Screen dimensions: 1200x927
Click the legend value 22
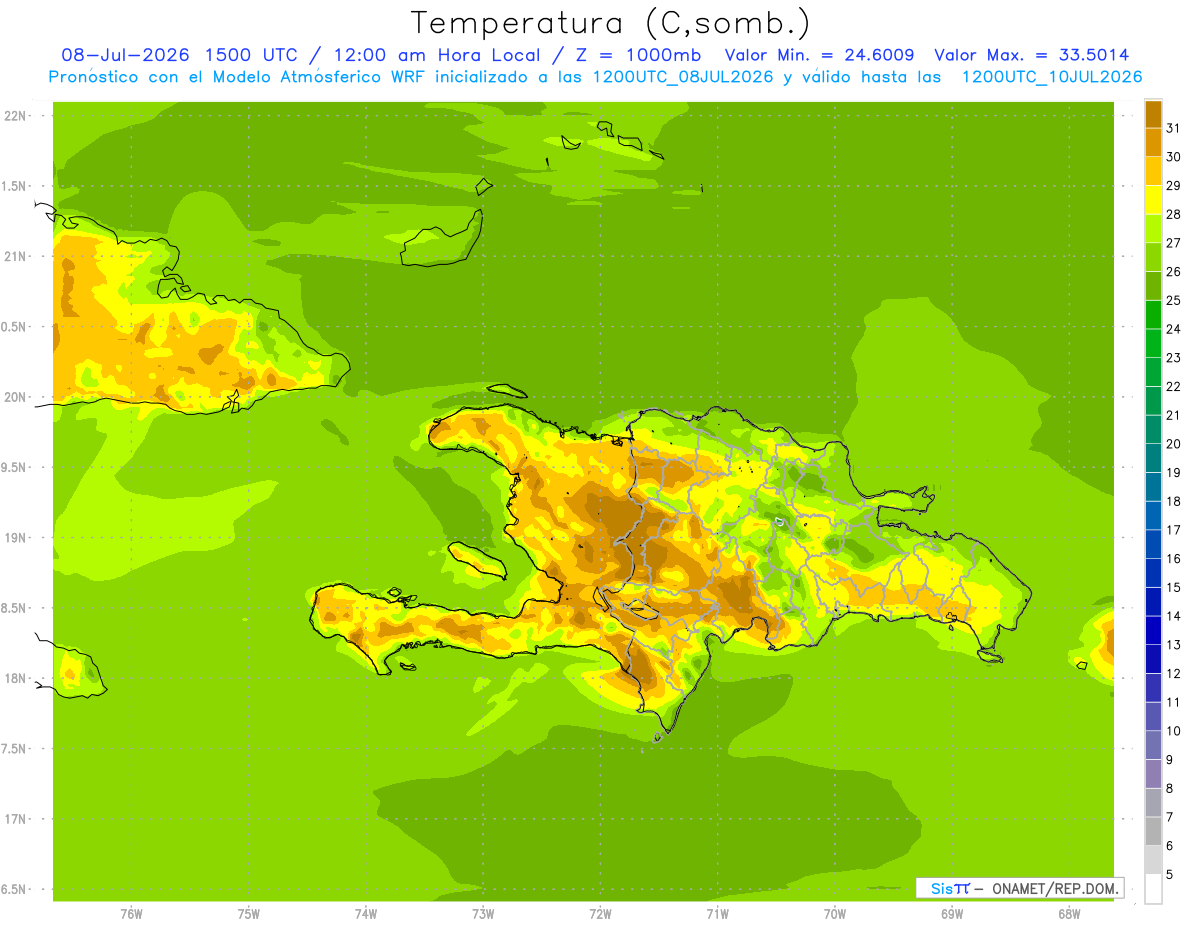(1174, 387)
